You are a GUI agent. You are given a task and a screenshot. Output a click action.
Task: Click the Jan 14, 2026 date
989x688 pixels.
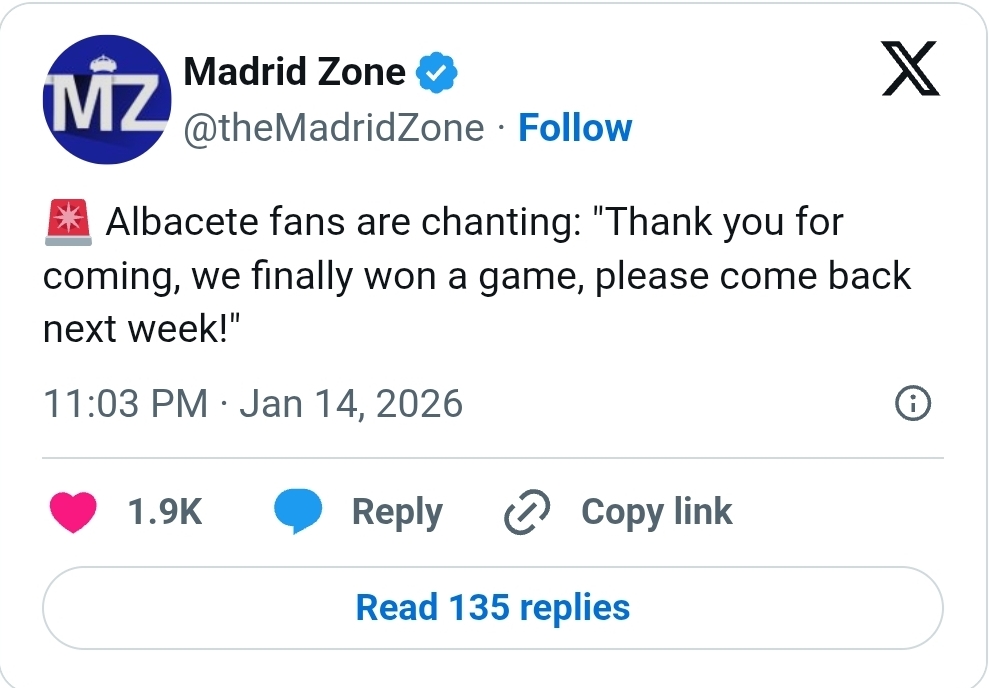[x=352, y=404]
